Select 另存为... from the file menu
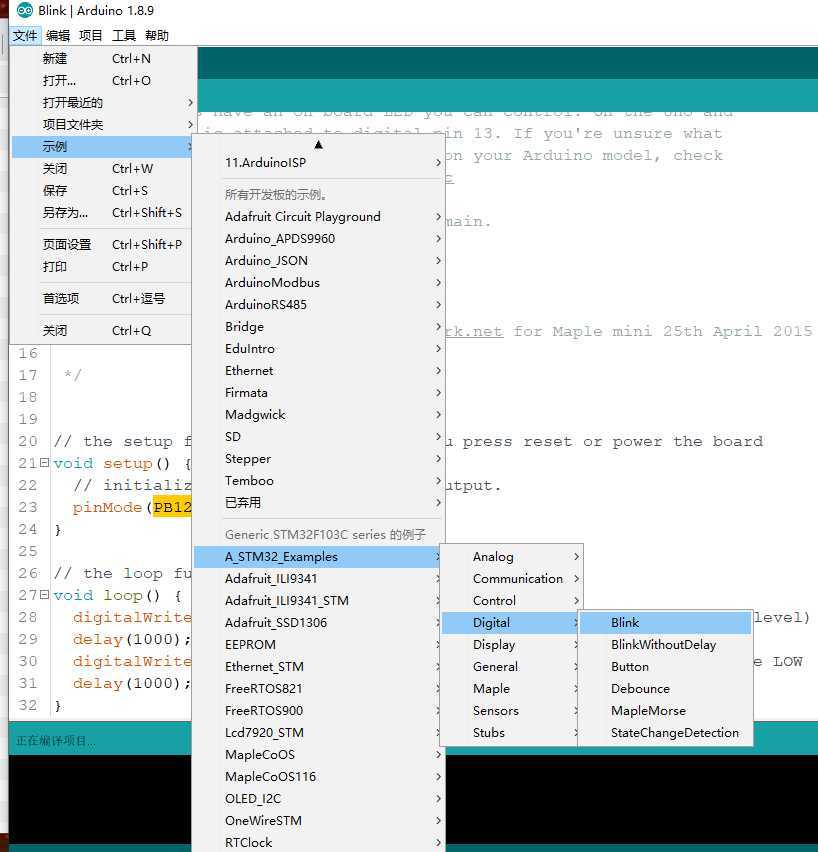Image resolution: width=818 pixels, height=852 pixels. click(103, 212)
